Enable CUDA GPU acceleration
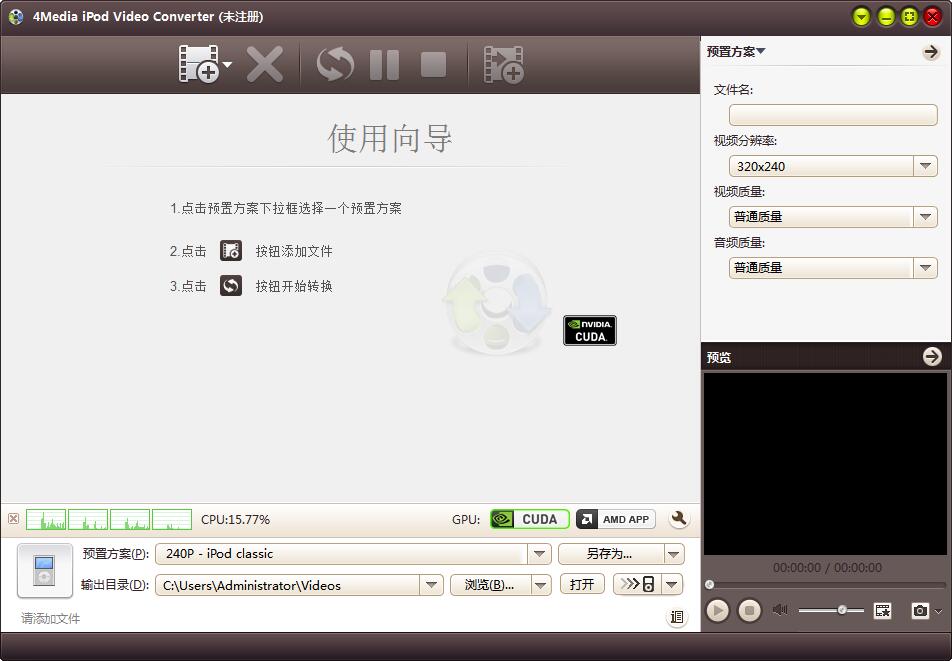The image size is (952, 661). point(528,519)
